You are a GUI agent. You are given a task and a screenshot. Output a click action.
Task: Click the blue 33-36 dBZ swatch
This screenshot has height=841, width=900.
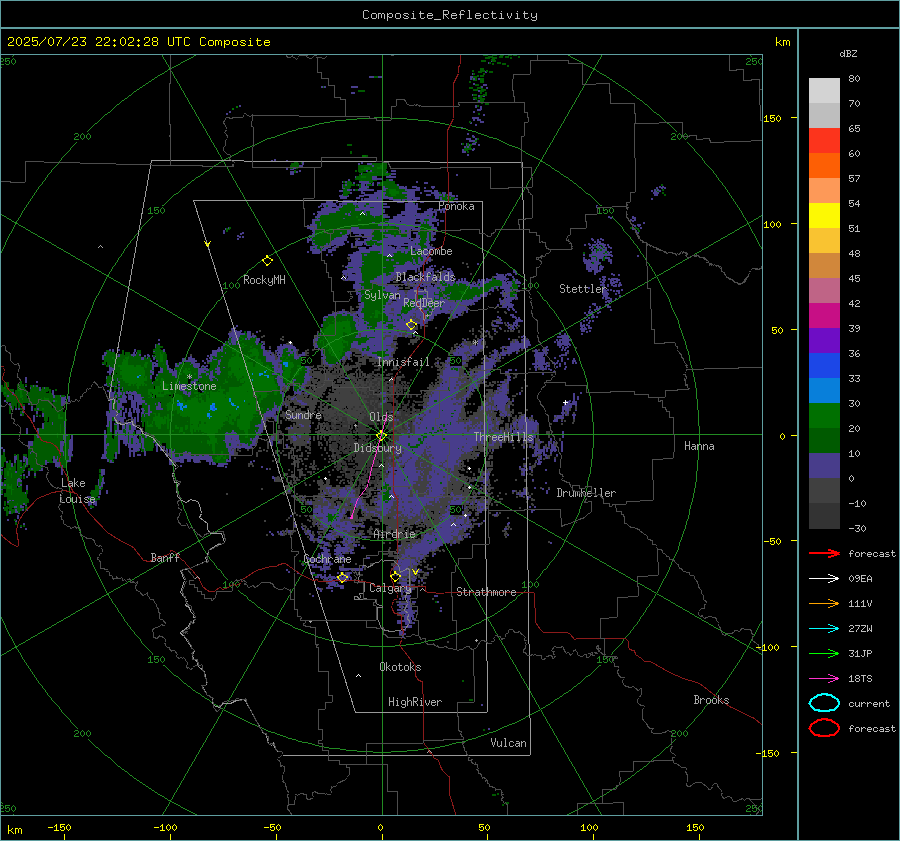[824, 366]
